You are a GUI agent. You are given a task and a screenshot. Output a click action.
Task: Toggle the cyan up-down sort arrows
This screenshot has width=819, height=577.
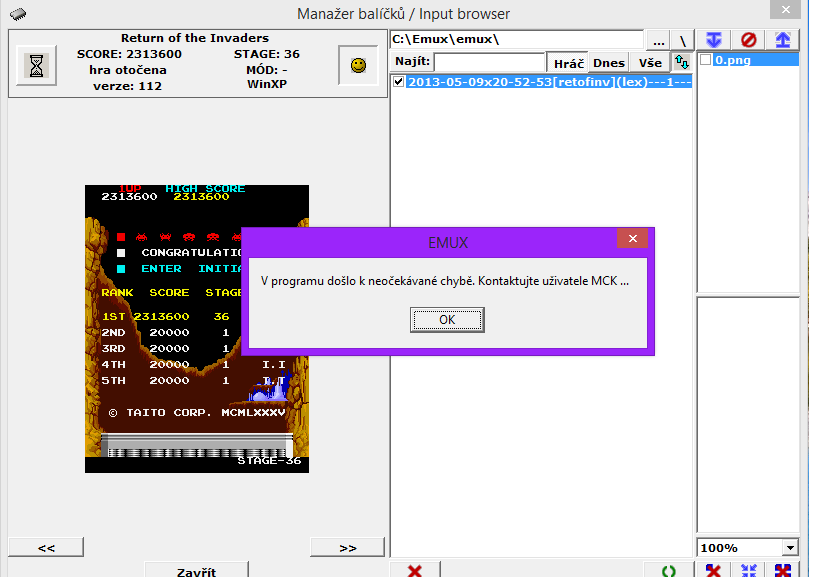point(682,62)
